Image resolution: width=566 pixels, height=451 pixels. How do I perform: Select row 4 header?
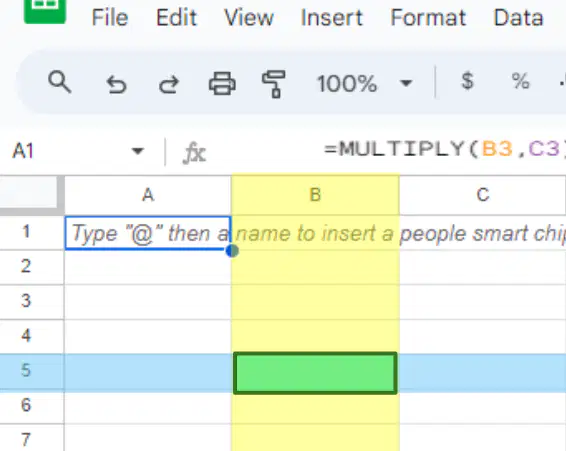32,336
